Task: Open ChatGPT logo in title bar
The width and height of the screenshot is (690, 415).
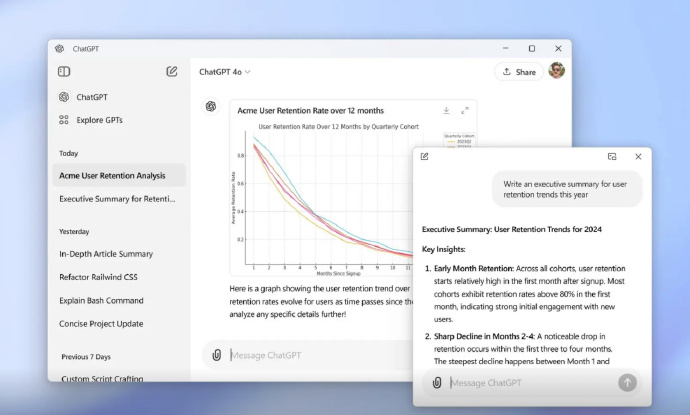Action: (x=60, y=49)
